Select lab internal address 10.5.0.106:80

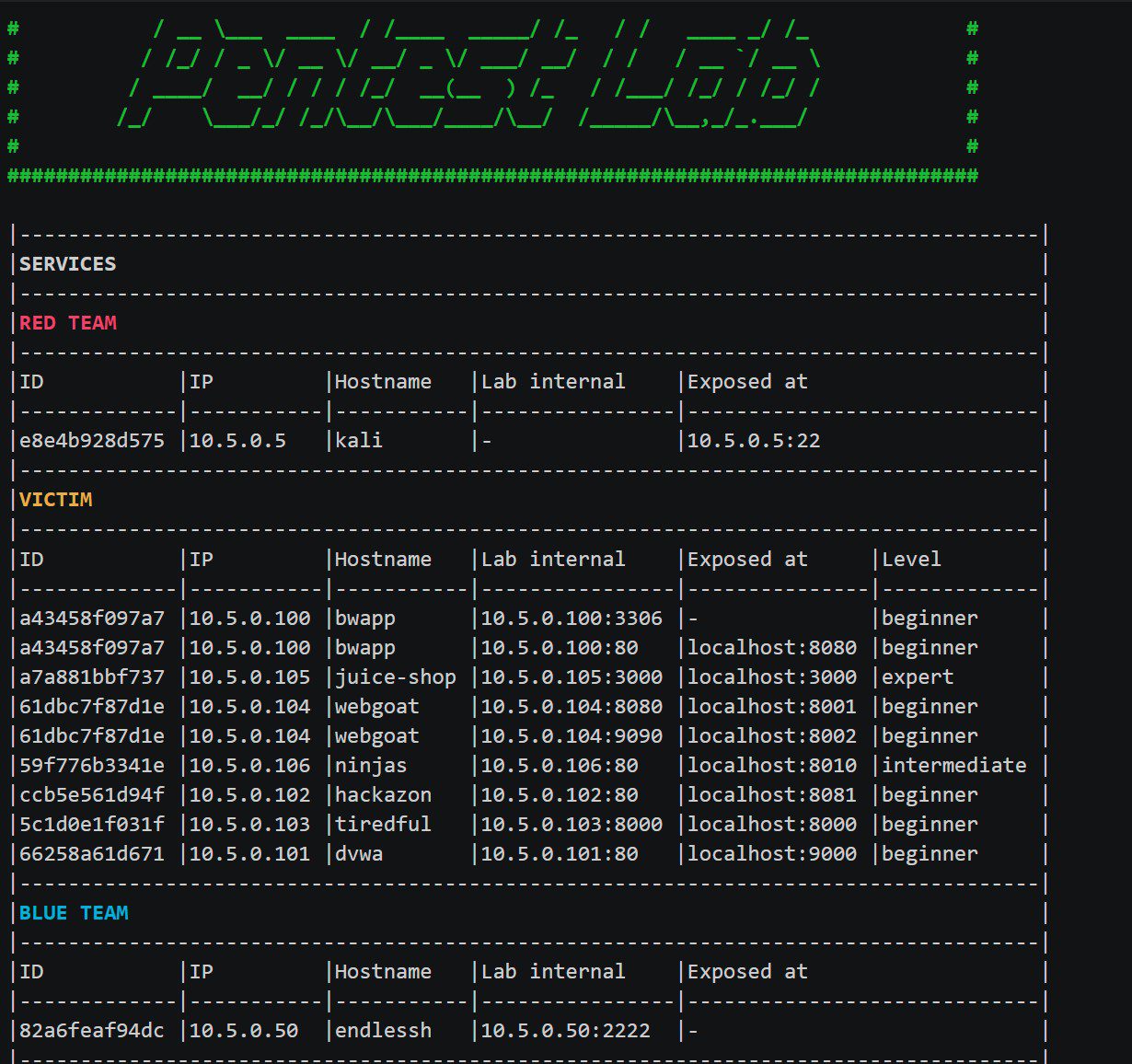pyautogui.click(x=560, y=766)
